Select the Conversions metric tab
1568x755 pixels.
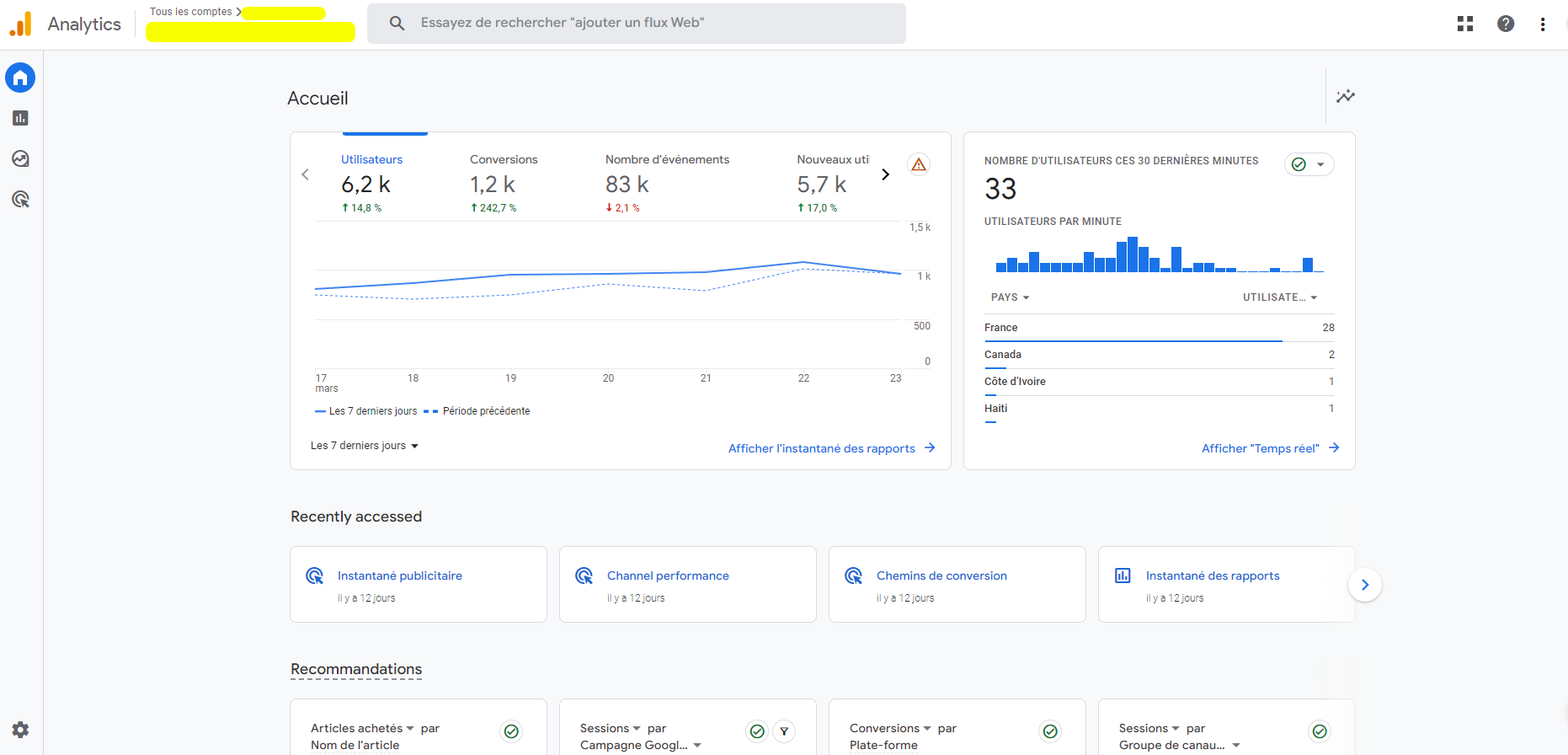[504, 183]
